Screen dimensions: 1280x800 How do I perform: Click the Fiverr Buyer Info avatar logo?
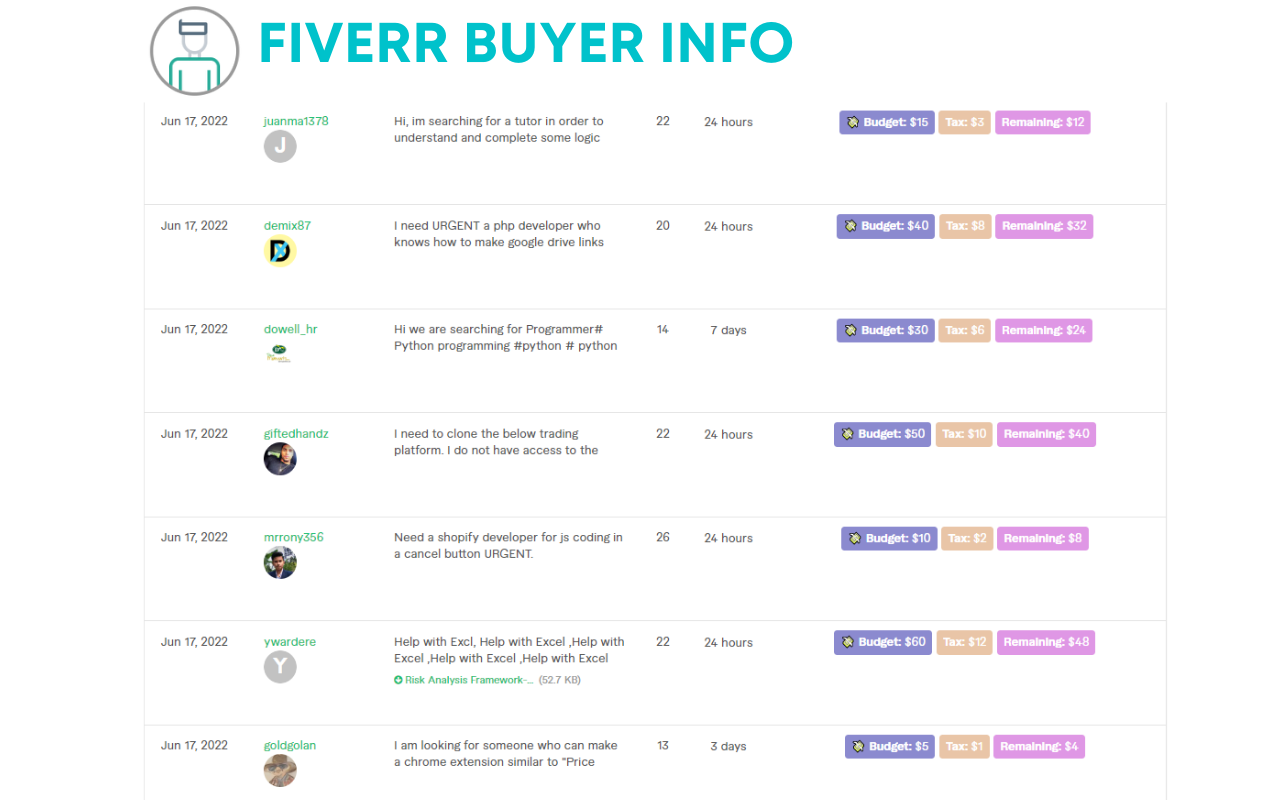[x=194, y=50]
